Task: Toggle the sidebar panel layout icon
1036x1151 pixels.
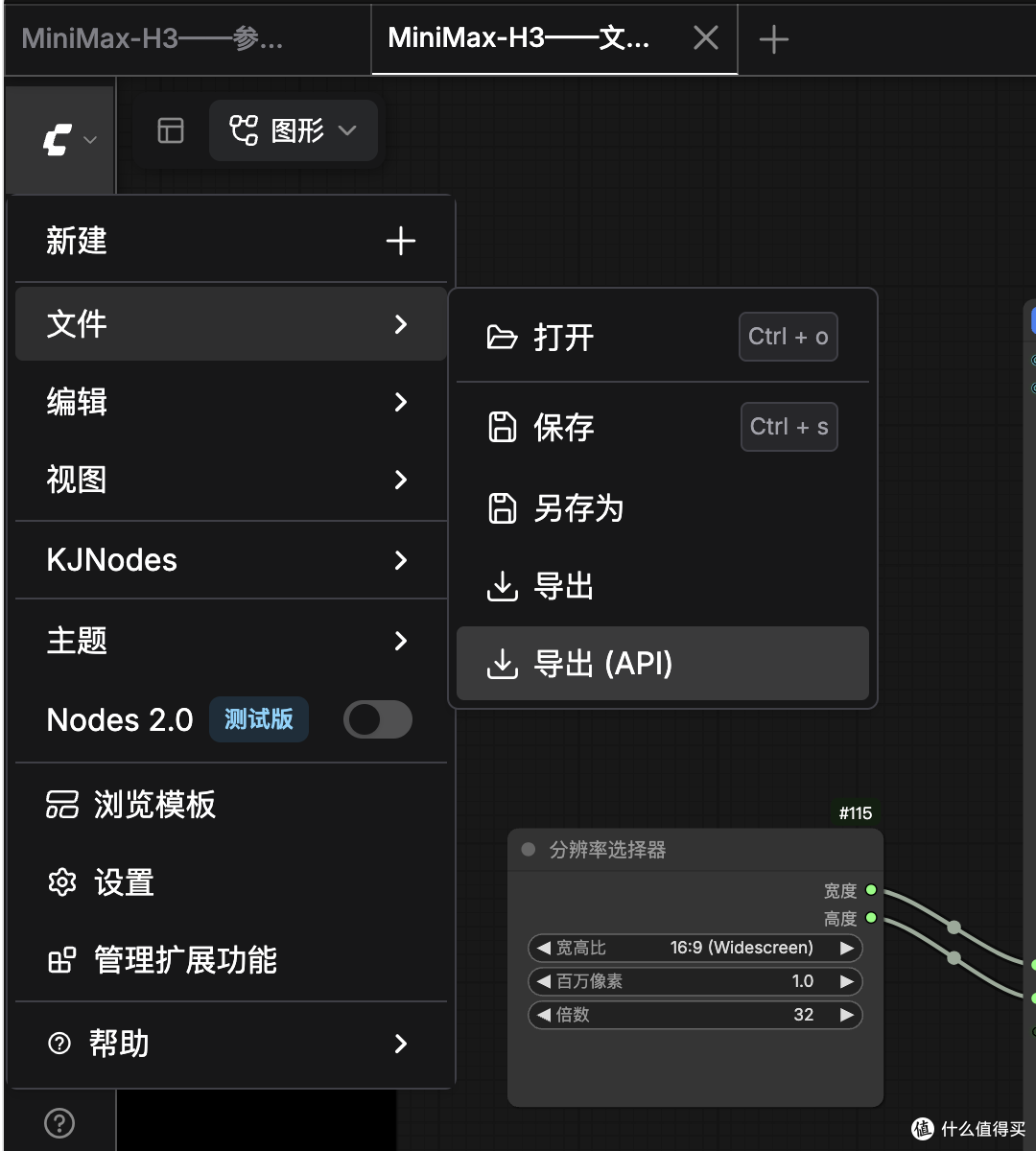Action: click(171, 130)
